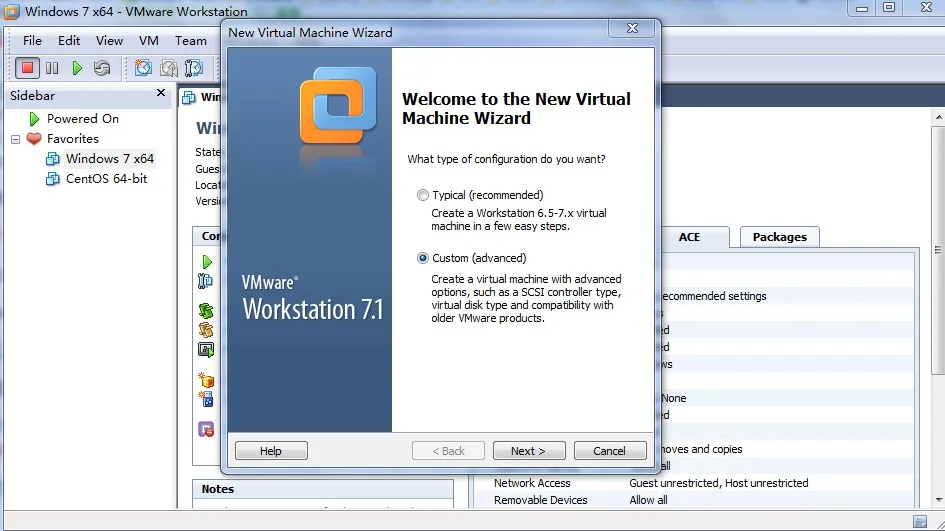Click the Take Snapshot toolbar icon
Image resolution: width=945 pixels, height=531 pixels.
[143, 68]
